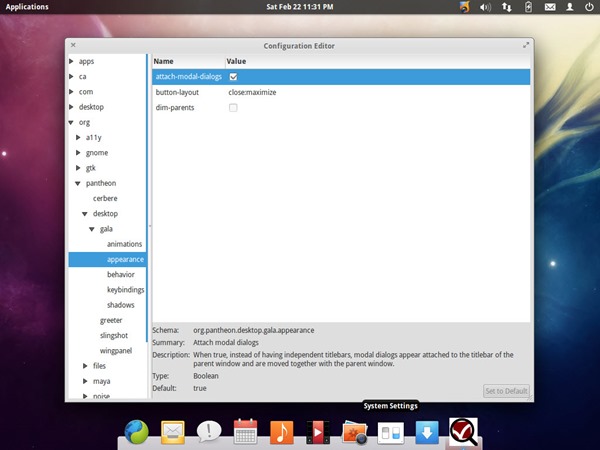This screenshot has height=450, width=600.
Task: Launch the Mail app from the dock
Action: click(173, 432)
